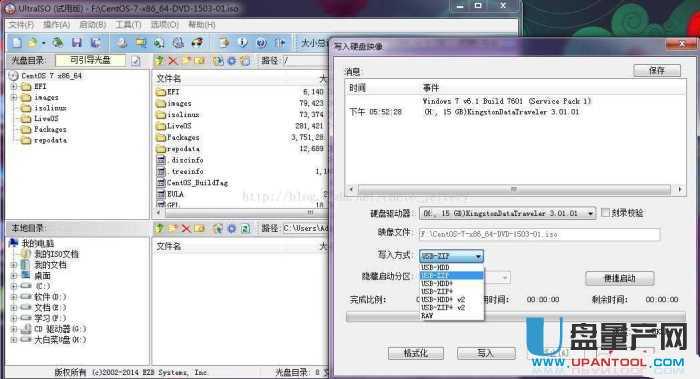This screenshot has height=379, width=700.
Task: Click the Open file folder icon in the toolbar
Action: click(32, 43)
